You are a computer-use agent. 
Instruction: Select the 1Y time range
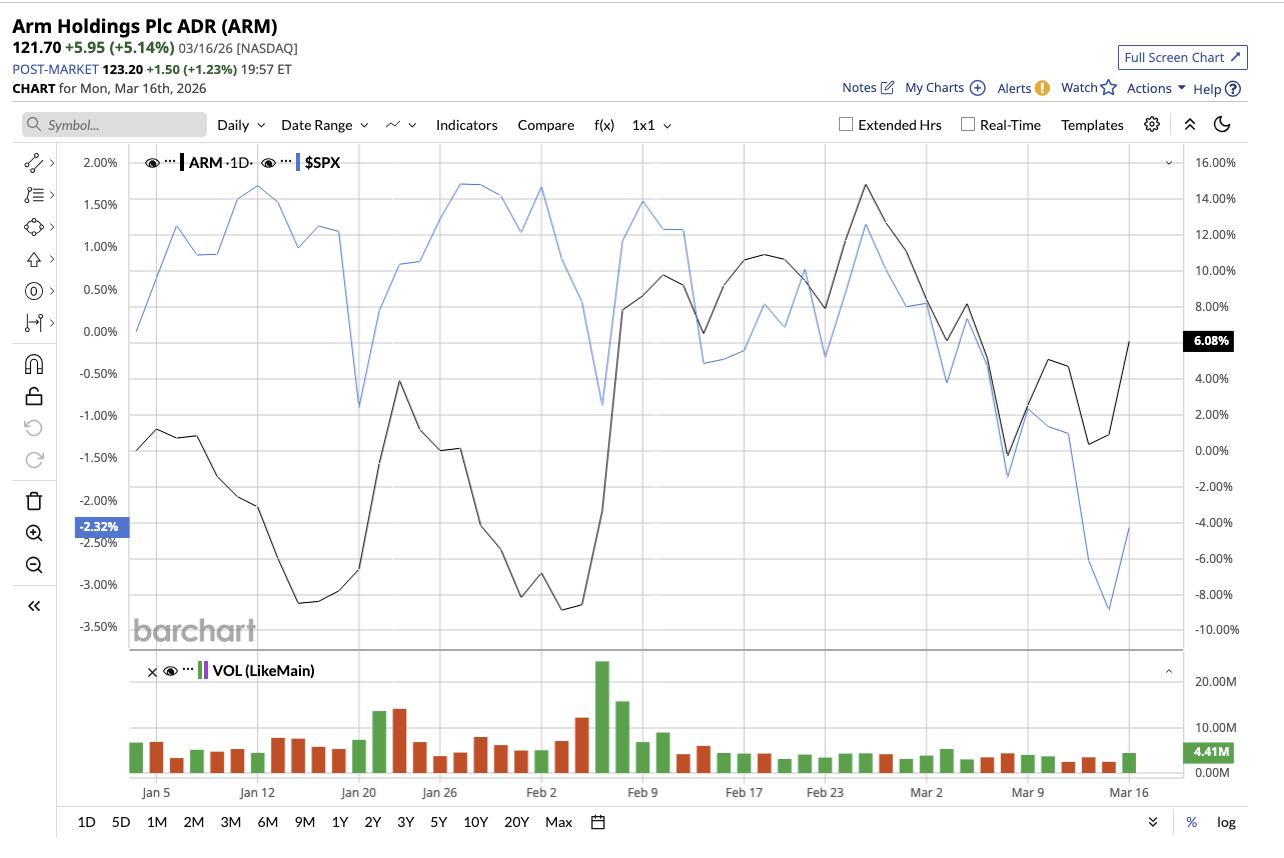(x=340, y=822)
